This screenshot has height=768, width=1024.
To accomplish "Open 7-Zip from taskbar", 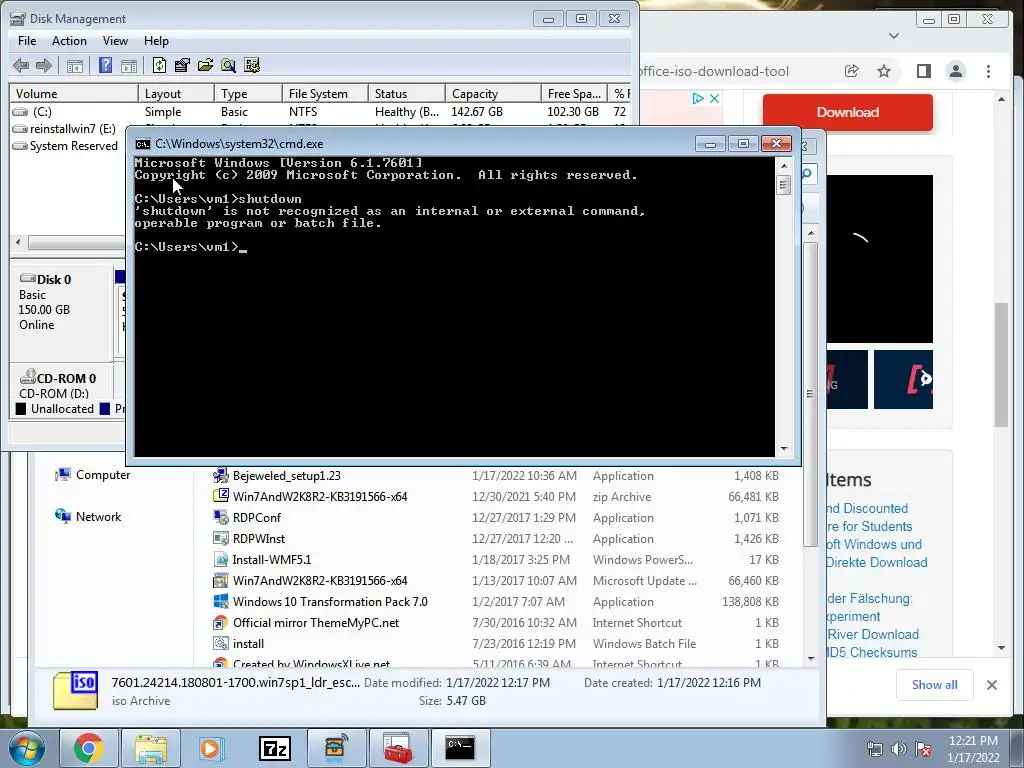I will pyautogui.click(x=274, y=748).
